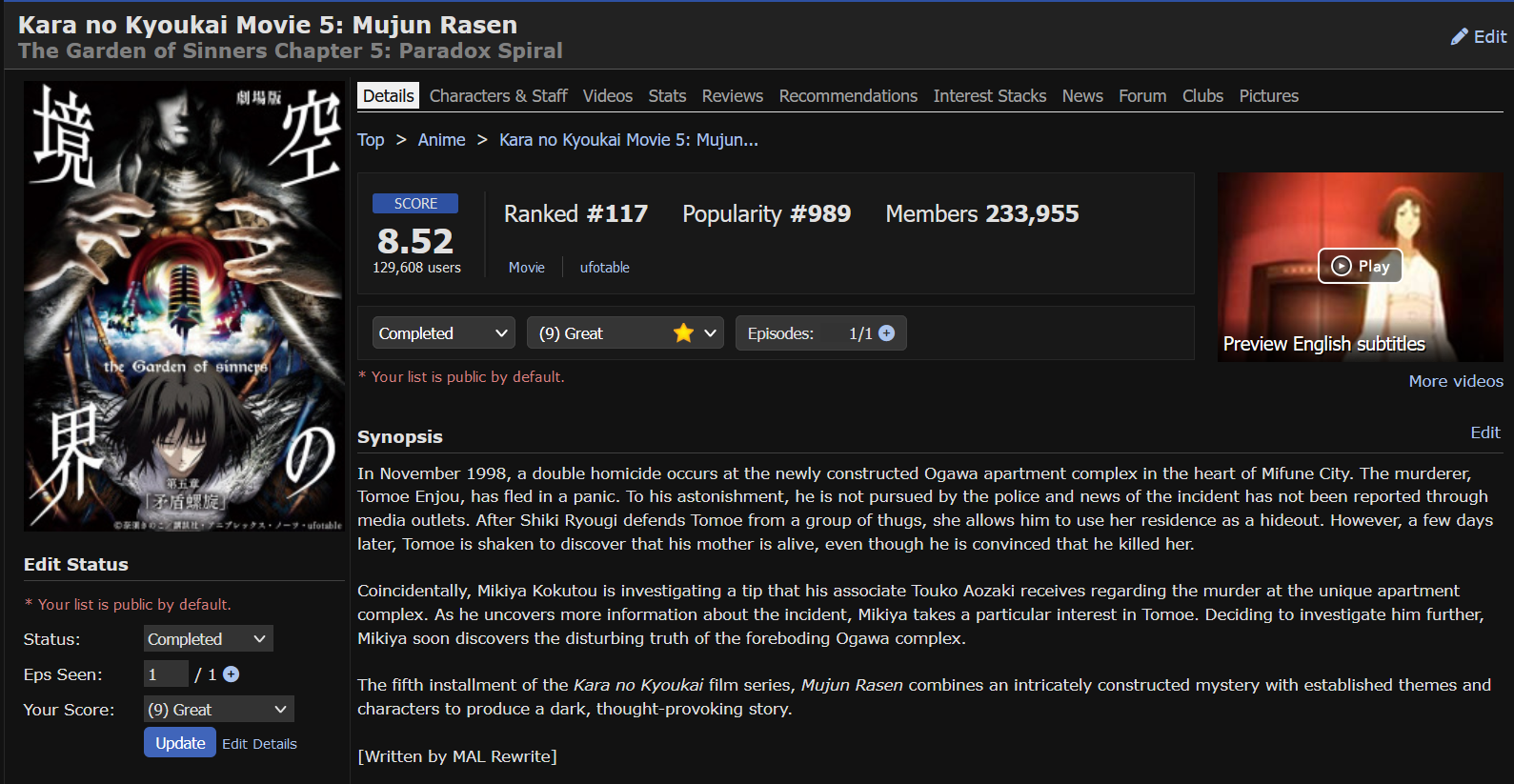
Task: Click the Movie type link
Action: pos(527,268)
